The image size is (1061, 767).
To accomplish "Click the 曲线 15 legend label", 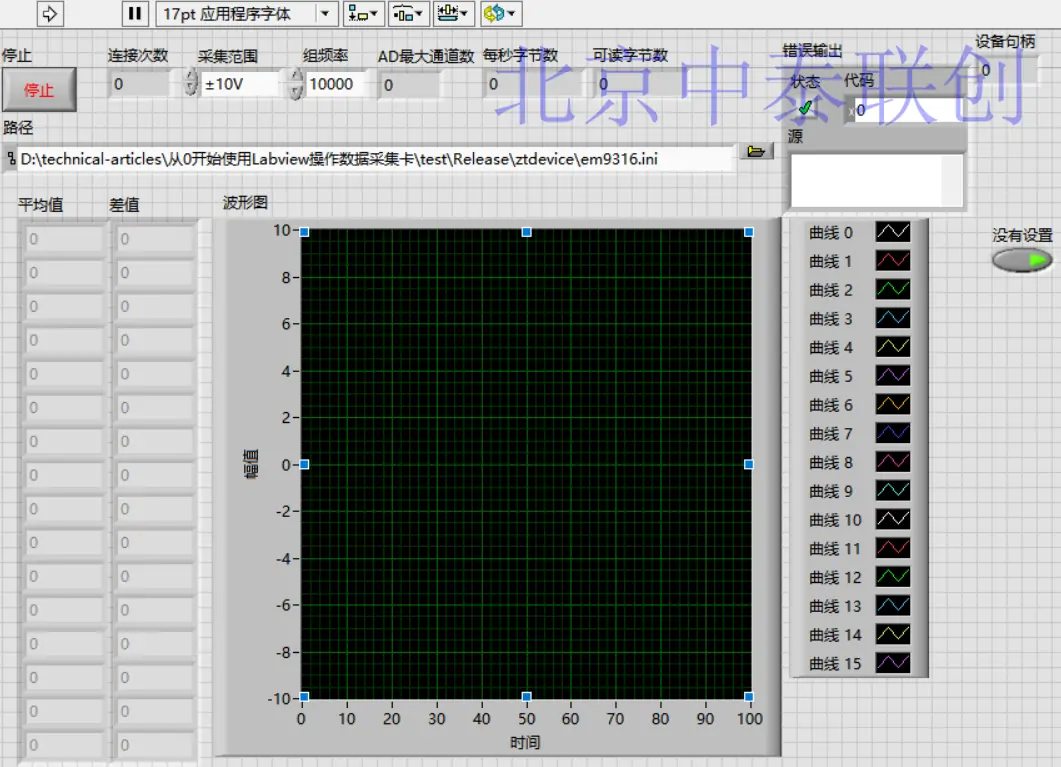I will (x=835, y=663).
